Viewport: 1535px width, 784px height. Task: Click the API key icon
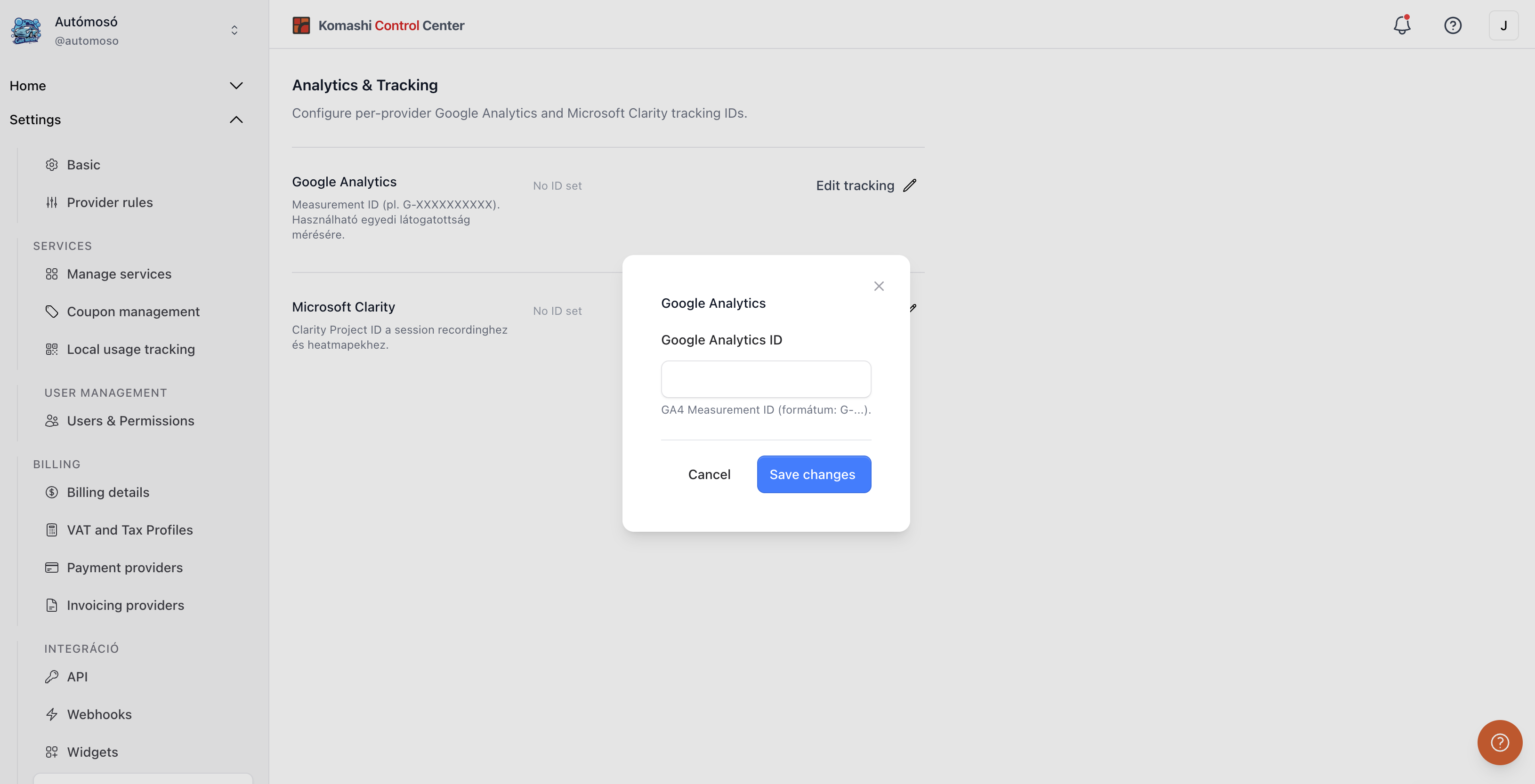(x=52, y=677)
